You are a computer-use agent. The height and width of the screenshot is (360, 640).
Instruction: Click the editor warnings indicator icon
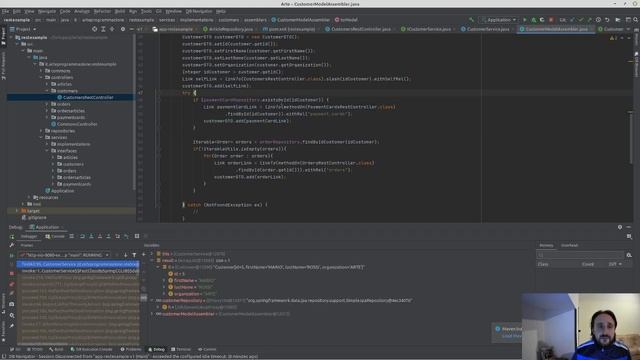(613, 38)
